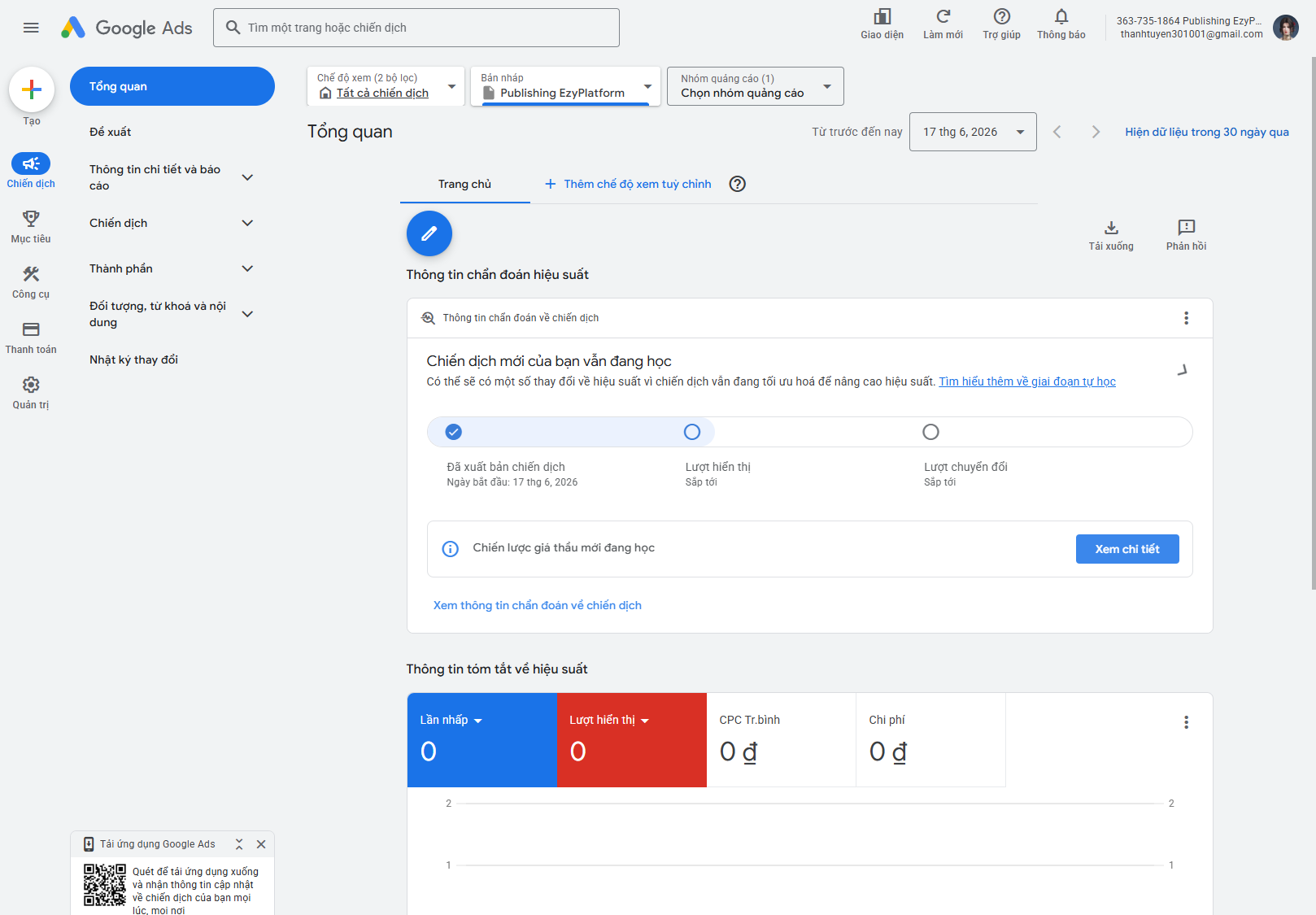Open Publishing EzyPlatform campaign dropdown

566,86
